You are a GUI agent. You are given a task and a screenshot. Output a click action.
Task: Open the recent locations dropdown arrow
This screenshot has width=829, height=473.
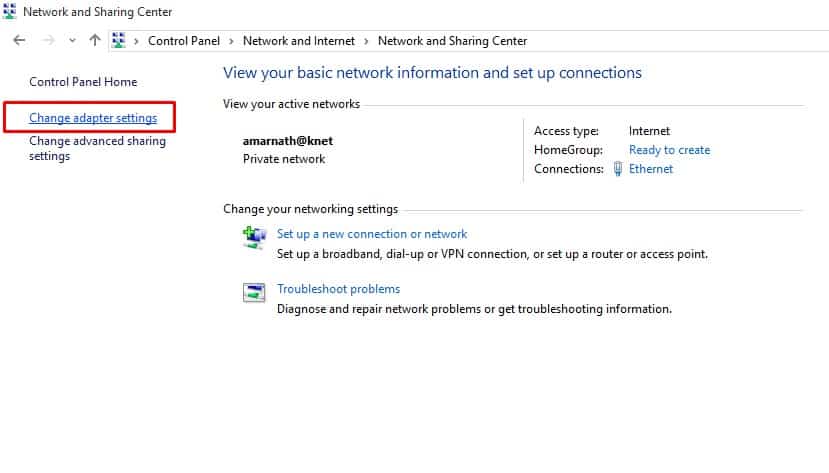pos(72,41)
